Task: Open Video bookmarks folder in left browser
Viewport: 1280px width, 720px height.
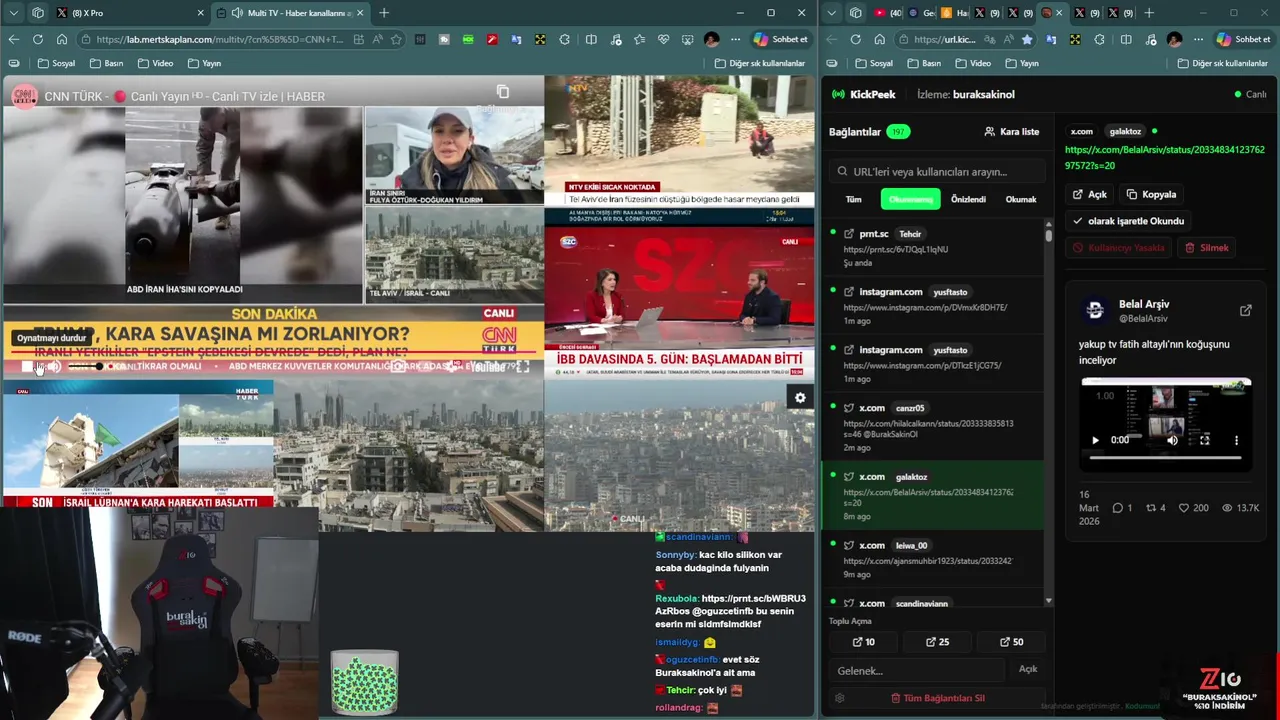Action: (155, 63)
